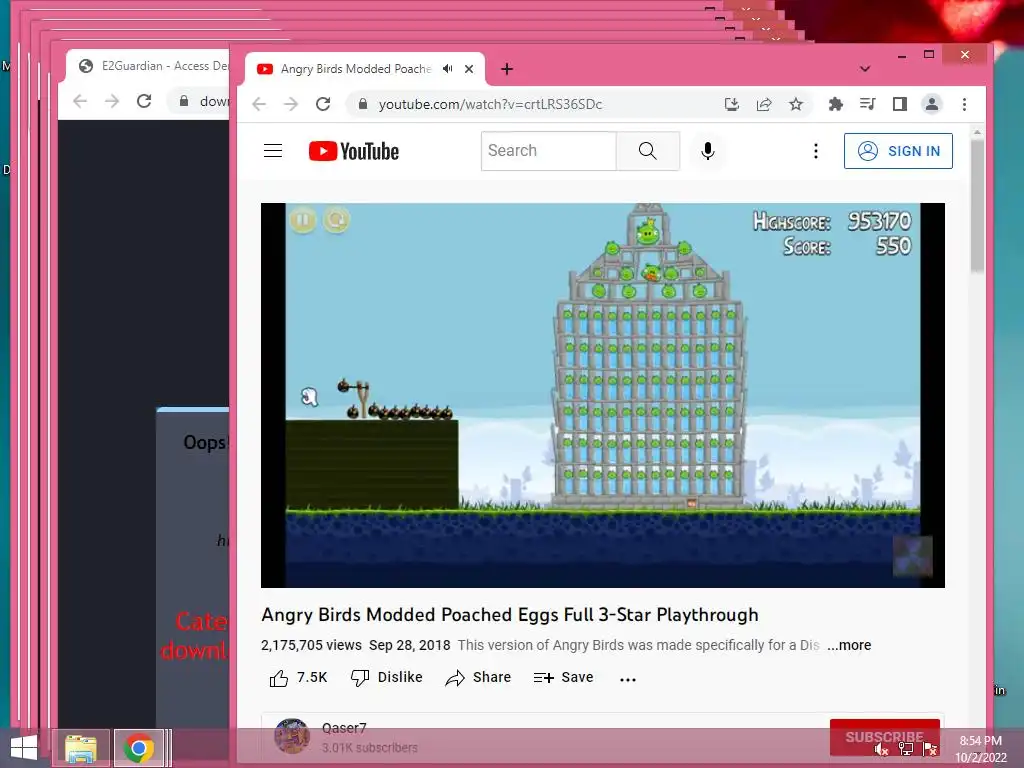Reload the E2Guardian window page
Image resolution: width=1024 pixels, height=768 pixels.
pos(144,101)
